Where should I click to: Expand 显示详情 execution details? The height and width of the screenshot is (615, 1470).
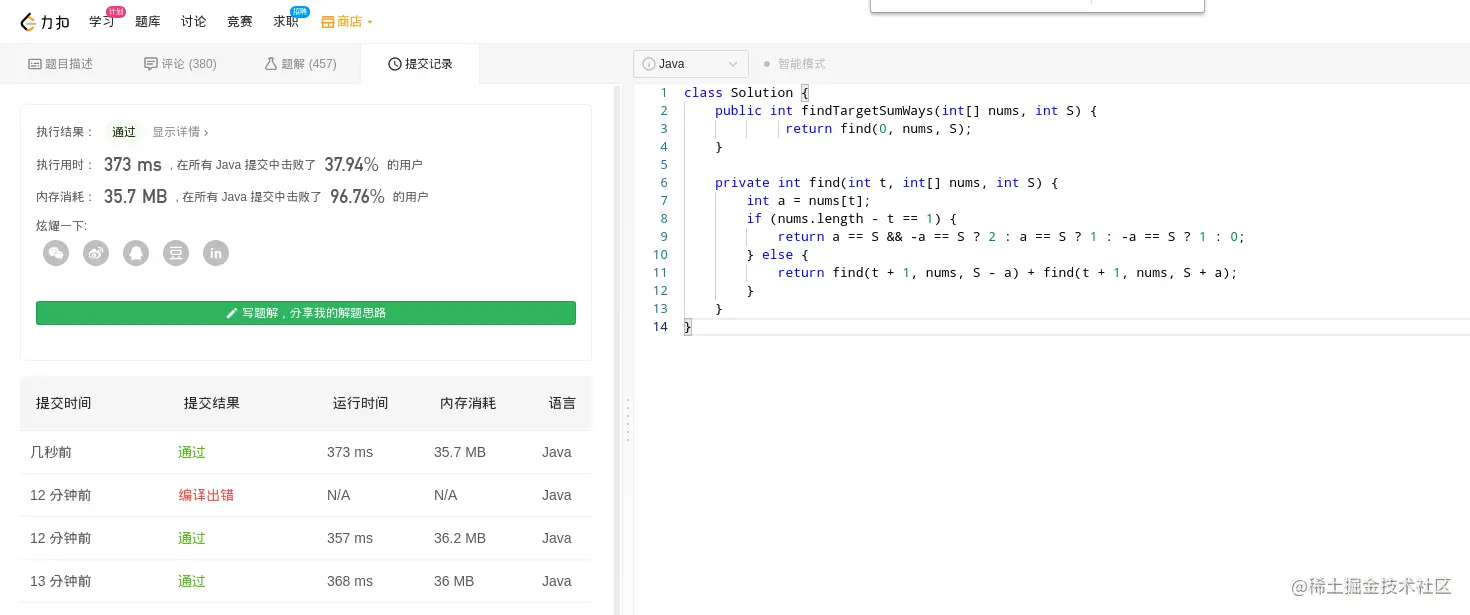tap(180, 132)
